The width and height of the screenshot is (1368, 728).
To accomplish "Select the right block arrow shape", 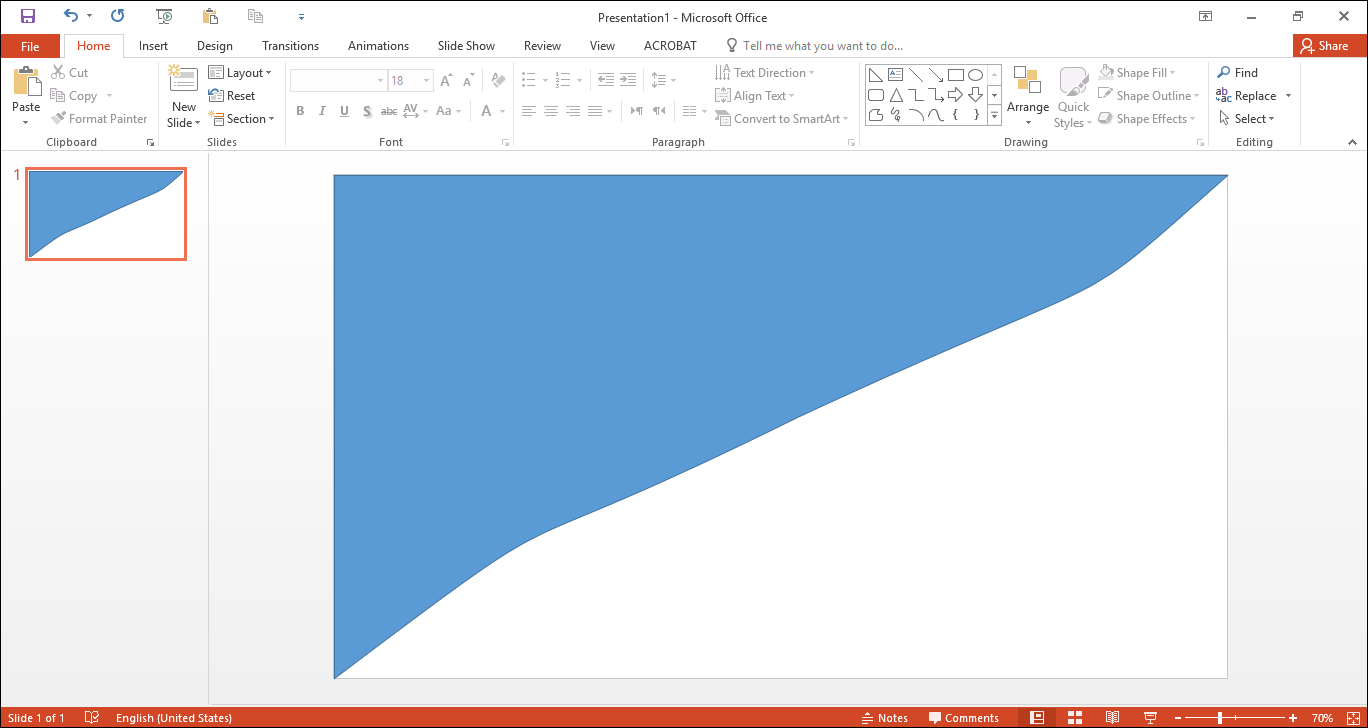I will 955,95.
